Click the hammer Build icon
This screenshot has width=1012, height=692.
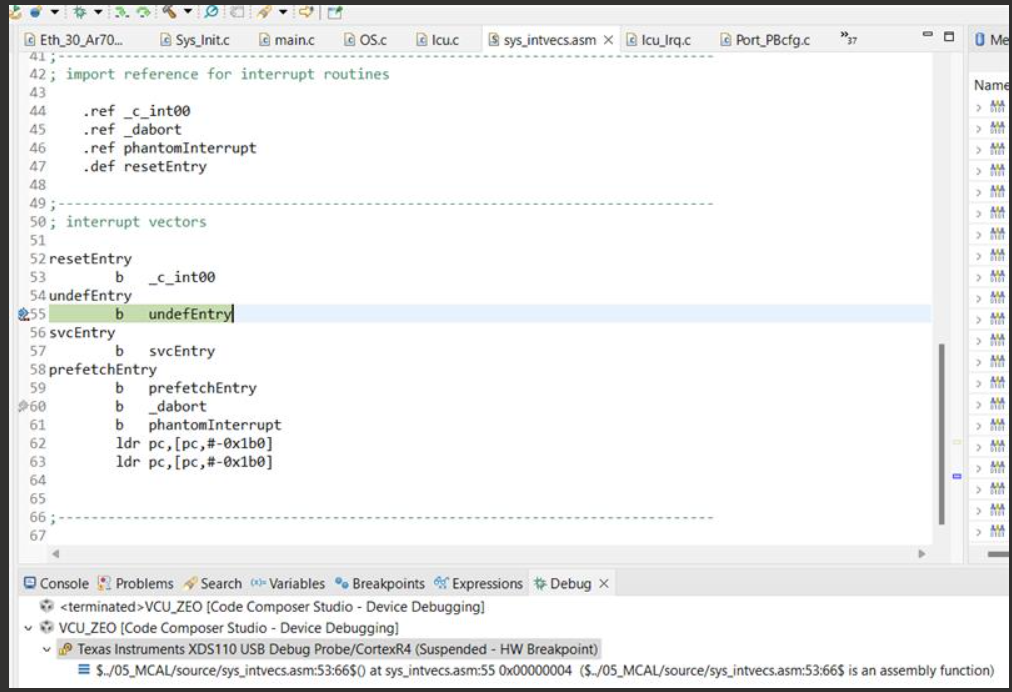pyautogui.click(x=169, y=11)
